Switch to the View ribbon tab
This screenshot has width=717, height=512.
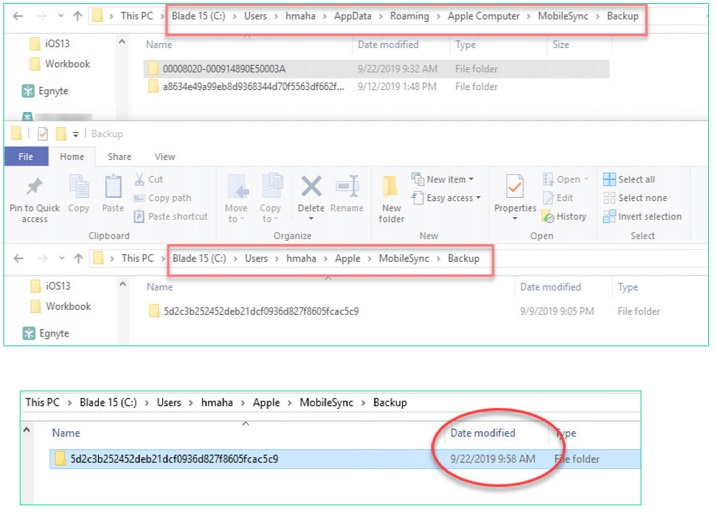[x=165, y=156]
